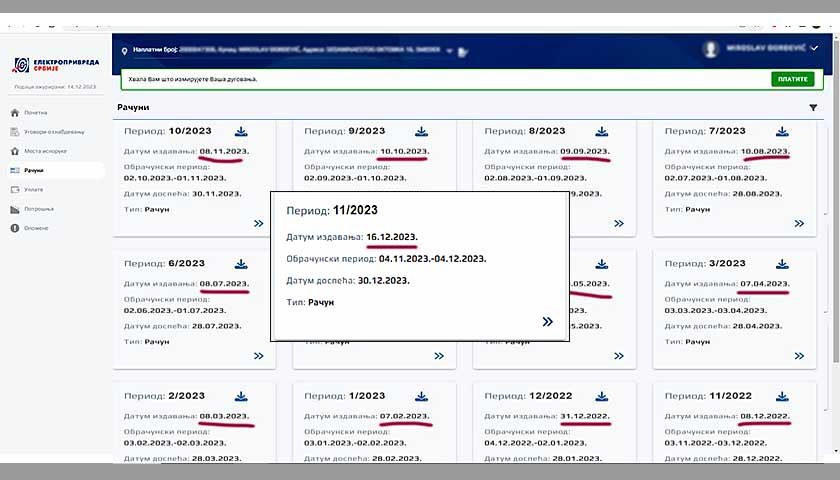Download the bill for period 9/2023
This screenshot has width=840, height=480.
click(x=422, y=131)
